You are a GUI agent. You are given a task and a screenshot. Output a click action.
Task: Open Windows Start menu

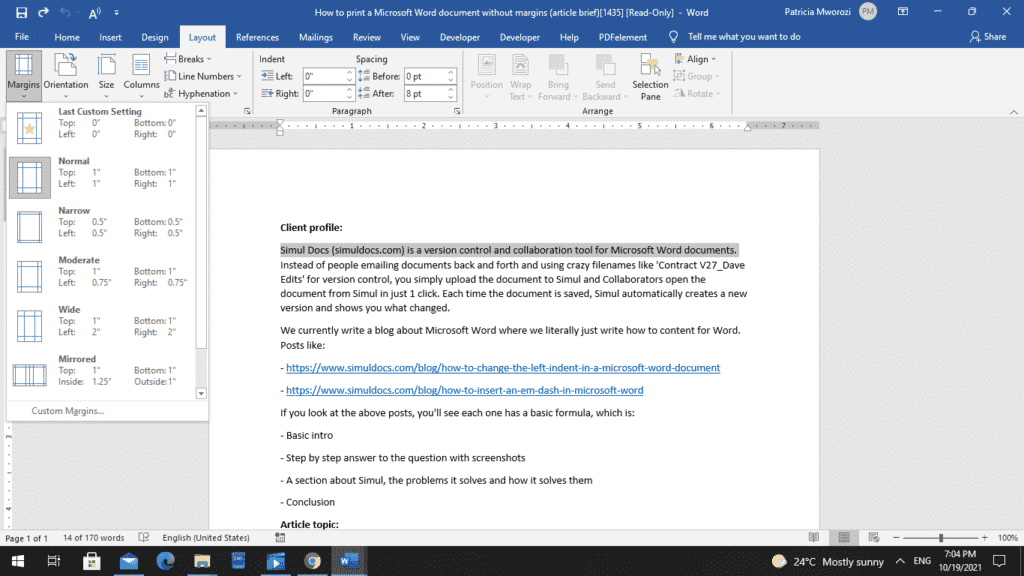[18, 561]
